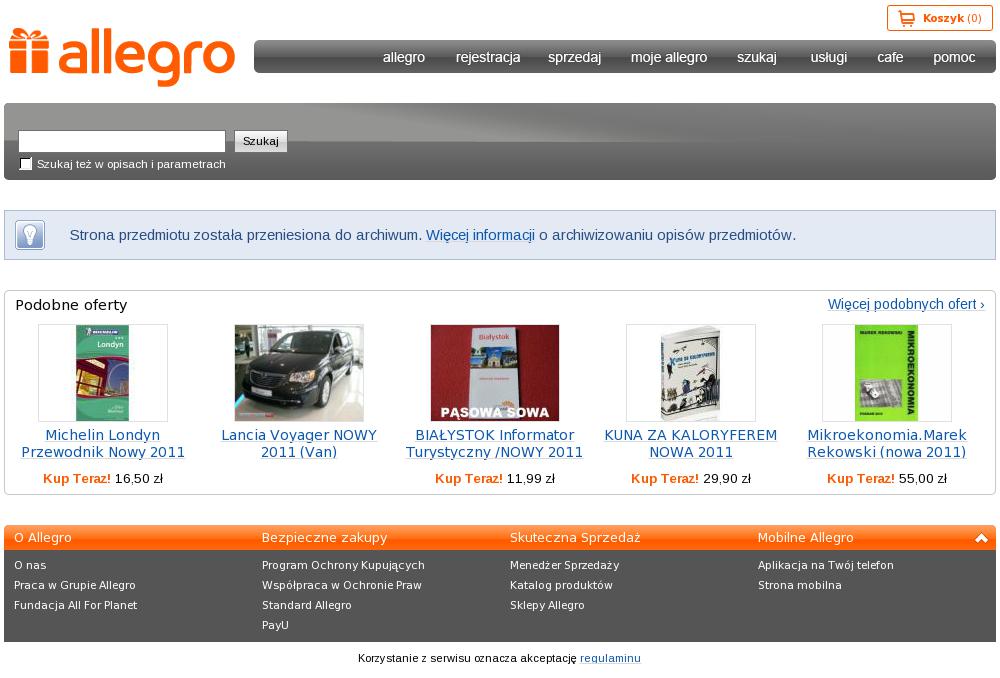Go to rejestracja in the navigation bar
This screenshot has height=678, width=1000.
tap(488, 57)
